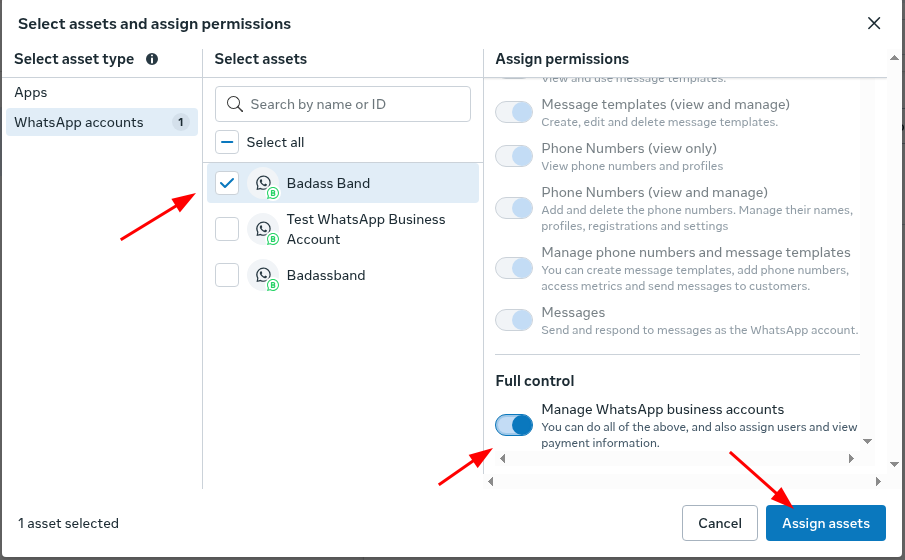This screenshot has width=905, height=560.
Task: Close the assign permissions dialog
Action: (x=874, y=23)
